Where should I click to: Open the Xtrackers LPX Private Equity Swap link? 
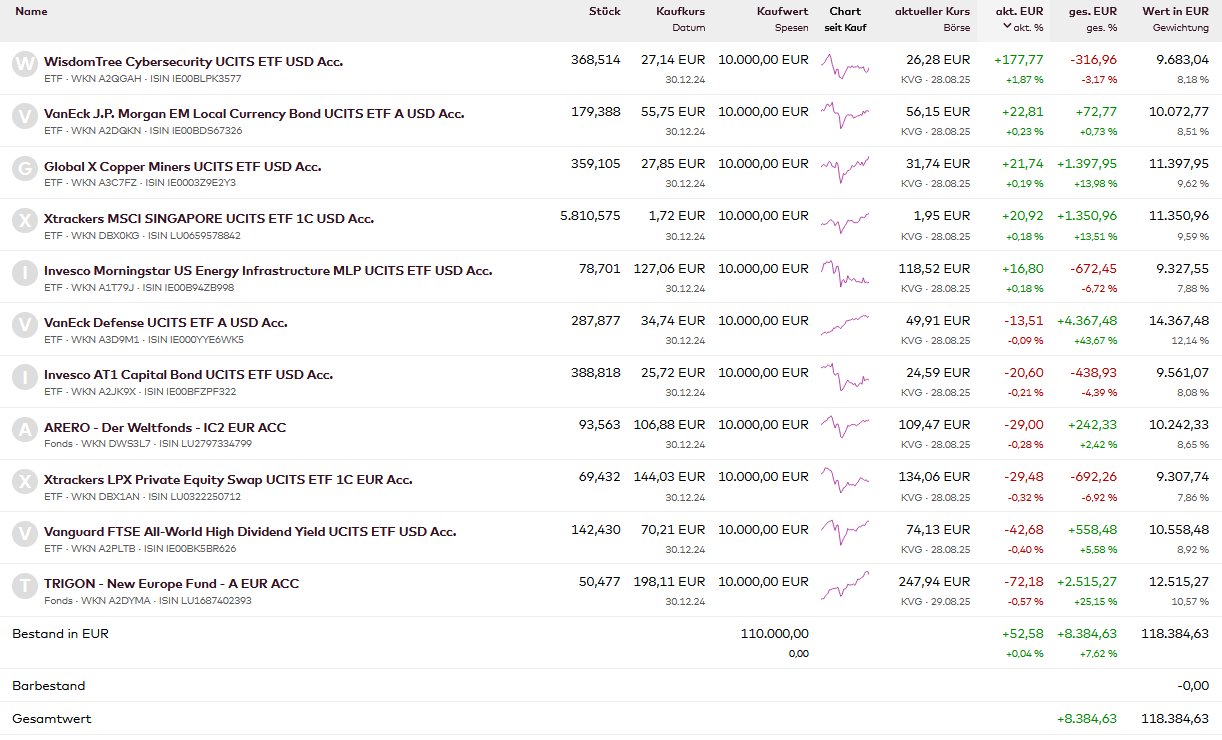point(228,480)
